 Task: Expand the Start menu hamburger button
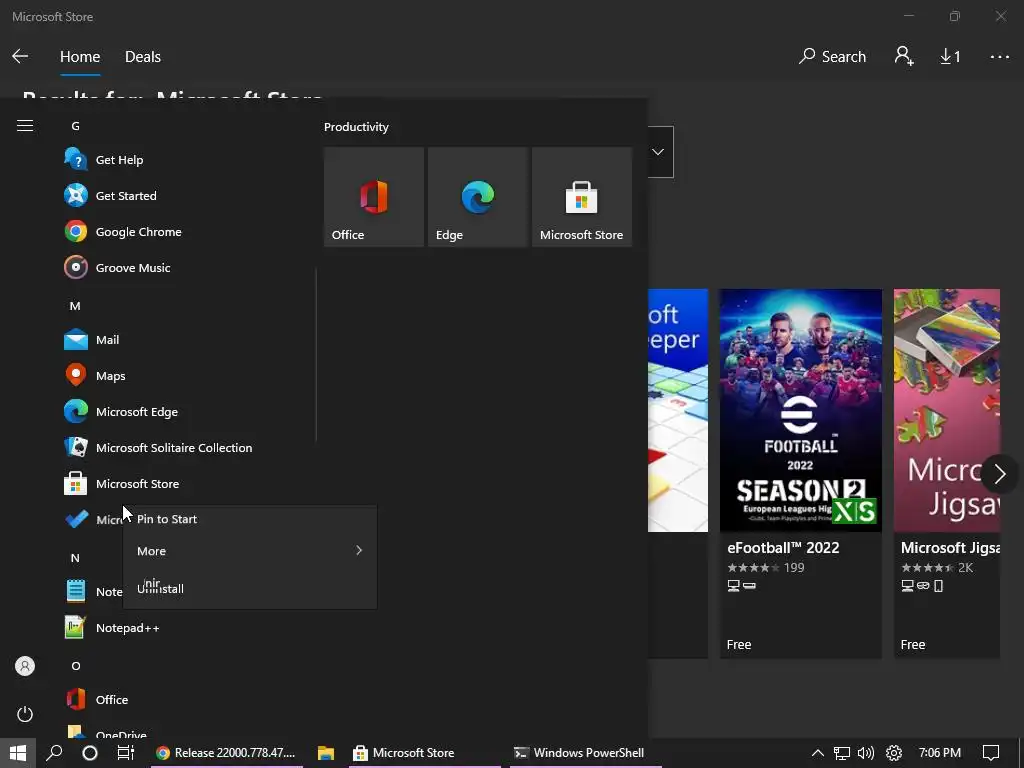click(x=25, y=125)
